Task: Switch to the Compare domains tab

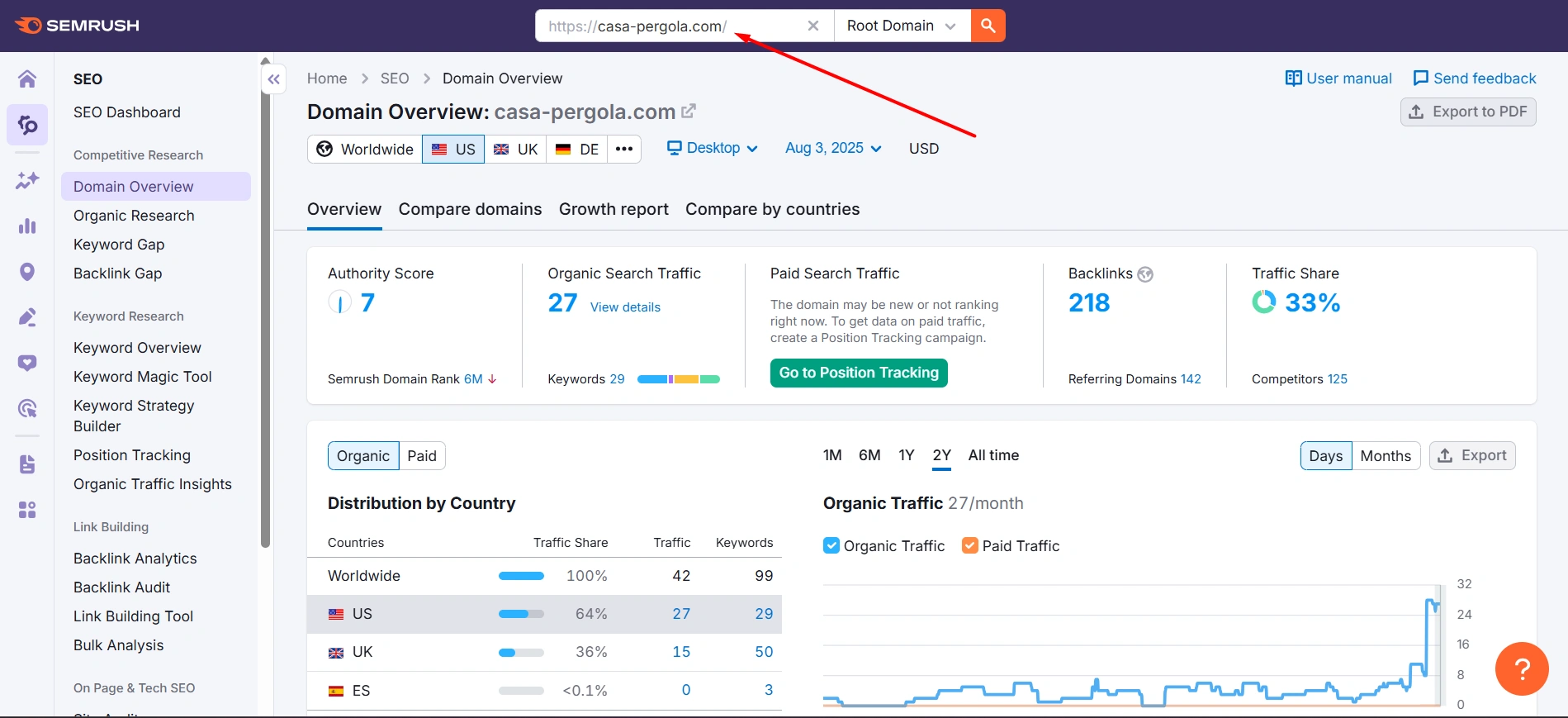Action: tap(470, 209)
